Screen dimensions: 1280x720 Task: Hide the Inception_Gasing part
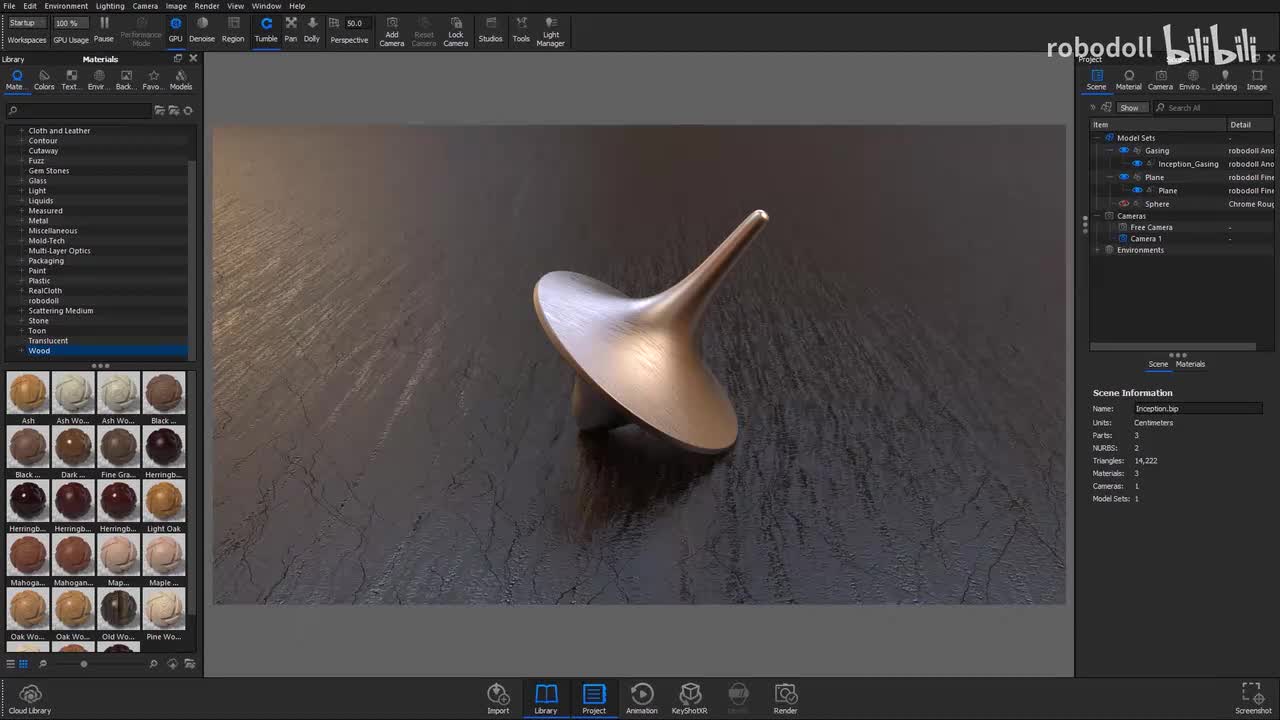tap(1137, 164)
